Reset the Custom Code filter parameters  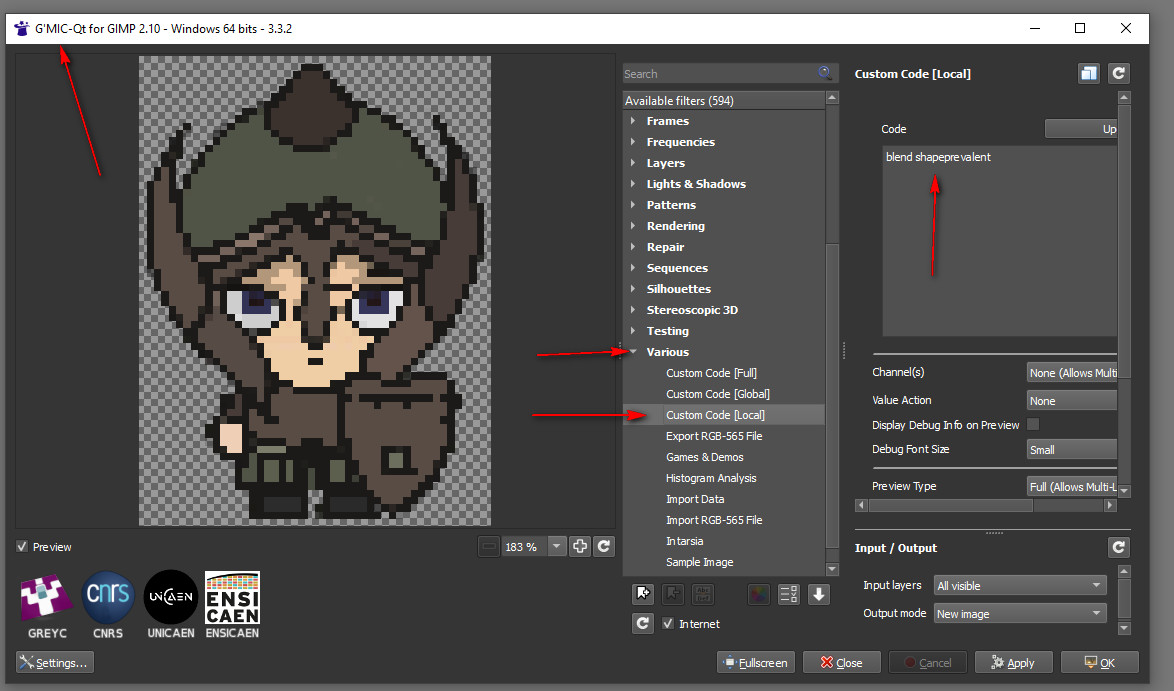(1119, 73)
